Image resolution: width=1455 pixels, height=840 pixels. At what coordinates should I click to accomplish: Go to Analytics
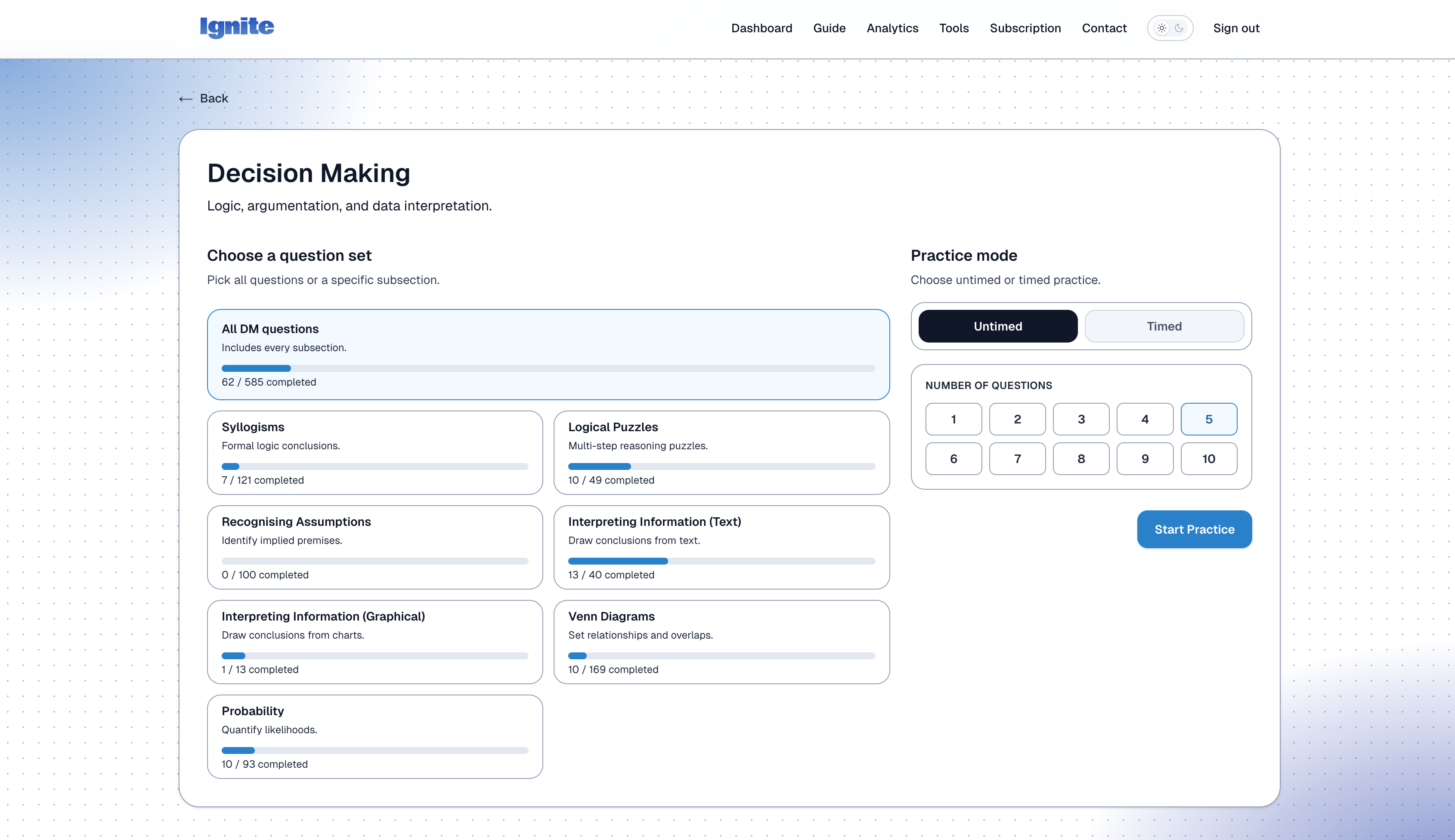[892, 28]
